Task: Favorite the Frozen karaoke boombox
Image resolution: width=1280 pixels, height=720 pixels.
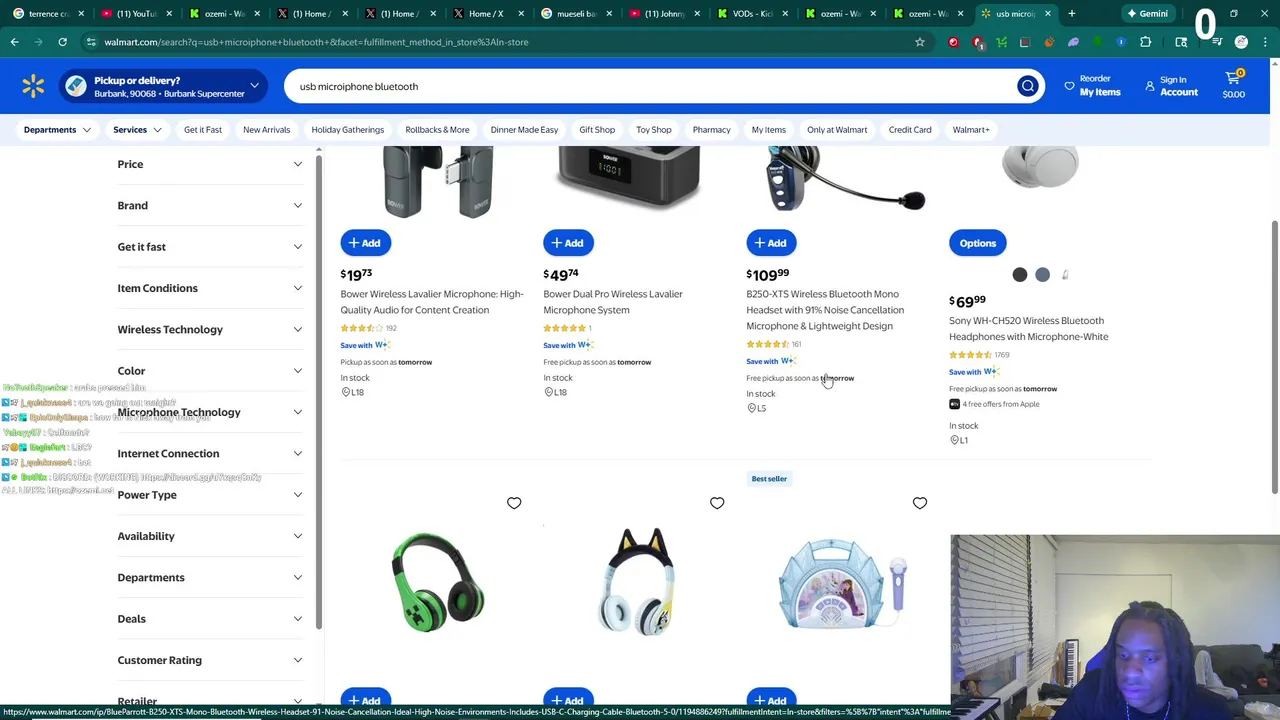Action: (920, 503)
